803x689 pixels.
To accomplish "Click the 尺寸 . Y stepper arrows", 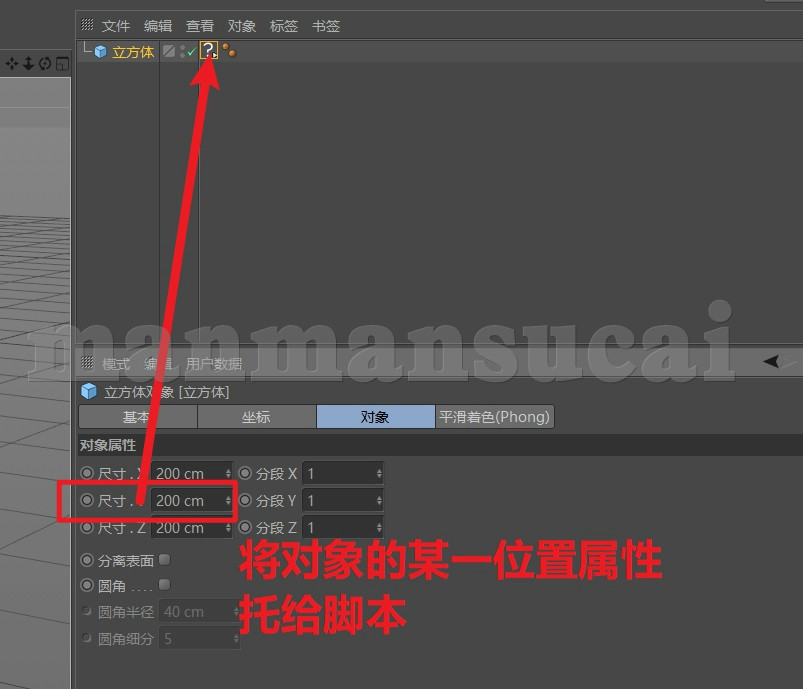I will [228, 500].
